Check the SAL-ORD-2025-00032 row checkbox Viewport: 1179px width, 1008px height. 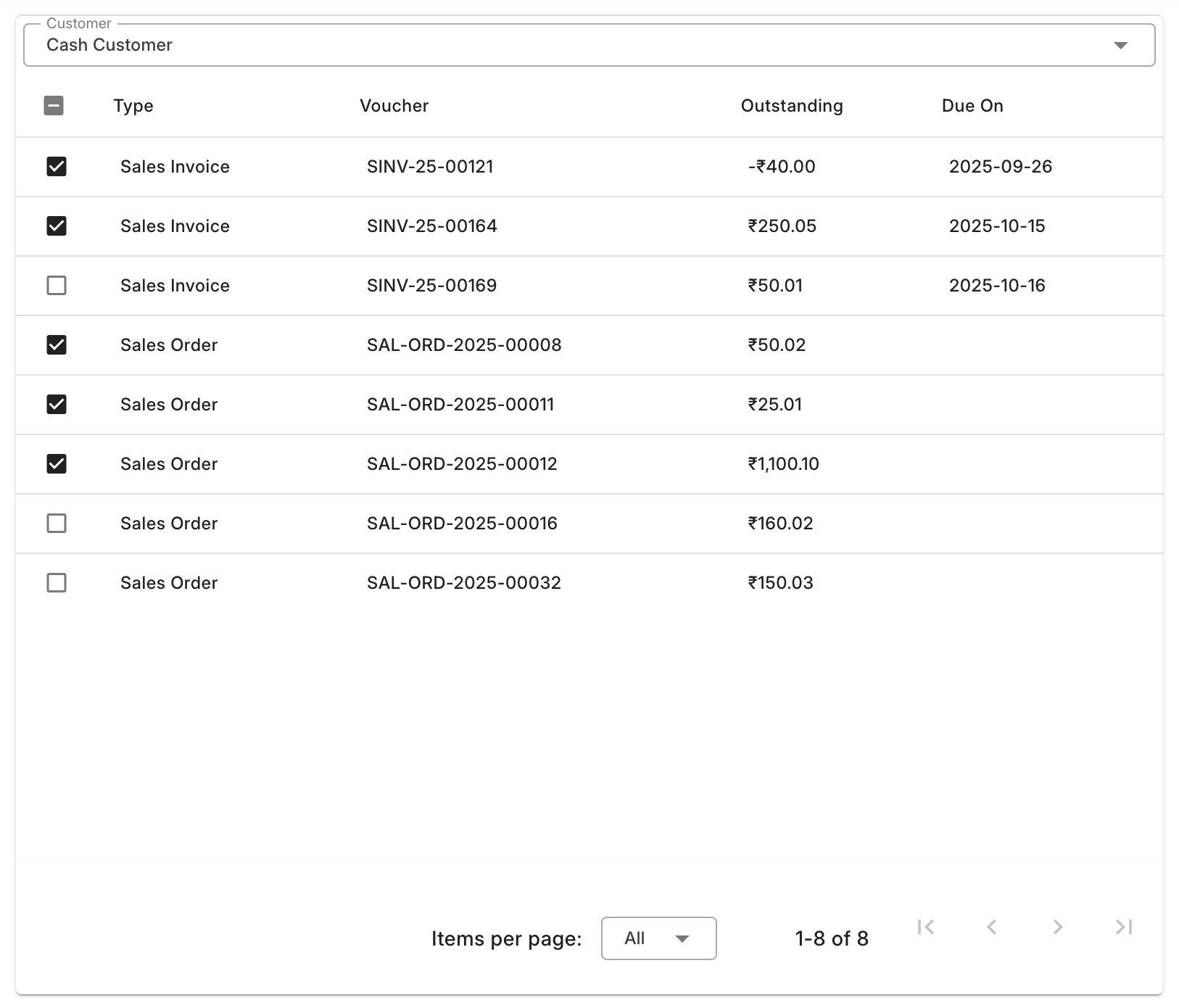coord(57,583)
